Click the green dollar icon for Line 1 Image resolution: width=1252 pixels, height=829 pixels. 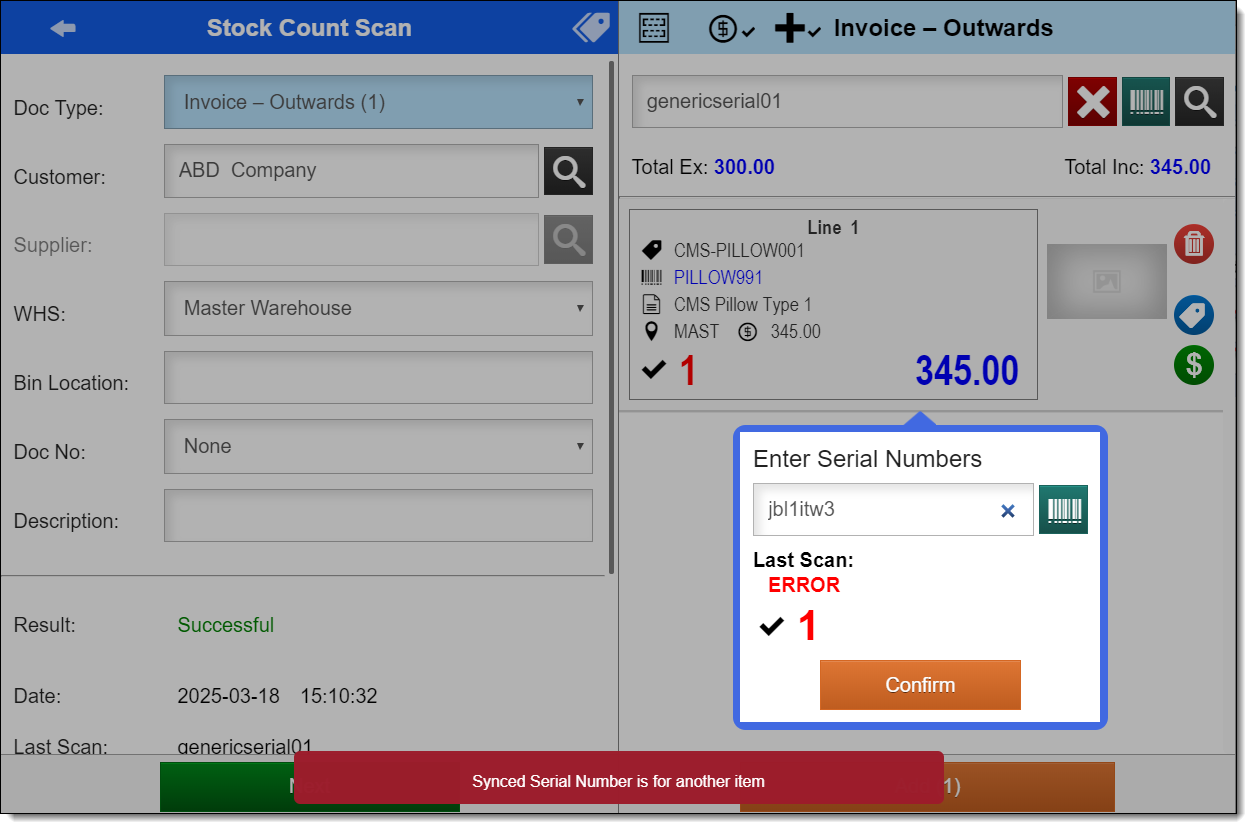tap(1194, 365)
